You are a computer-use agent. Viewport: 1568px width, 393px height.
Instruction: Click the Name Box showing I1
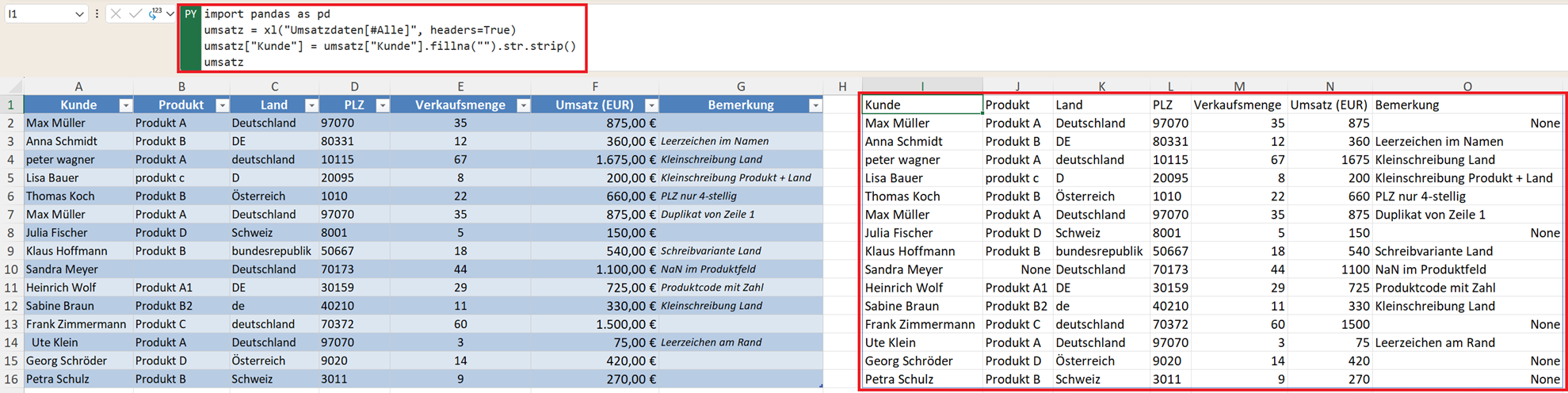tap(38, 14)
